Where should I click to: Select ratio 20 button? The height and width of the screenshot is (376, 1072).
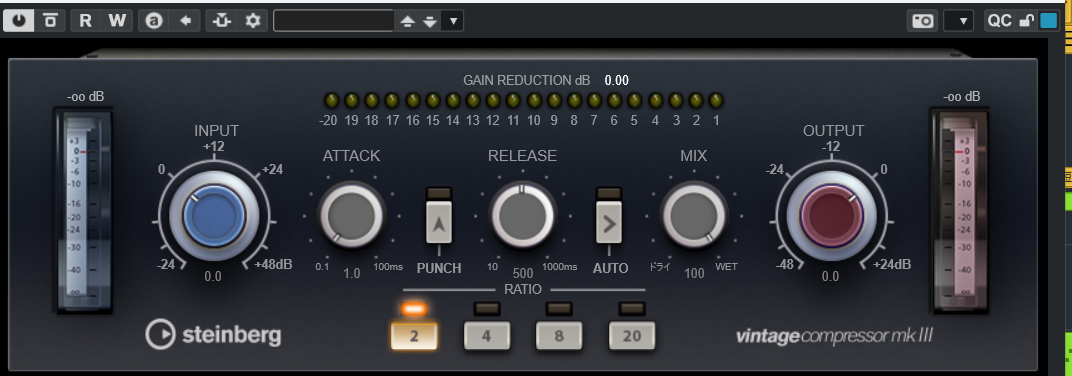coord(632,336)
